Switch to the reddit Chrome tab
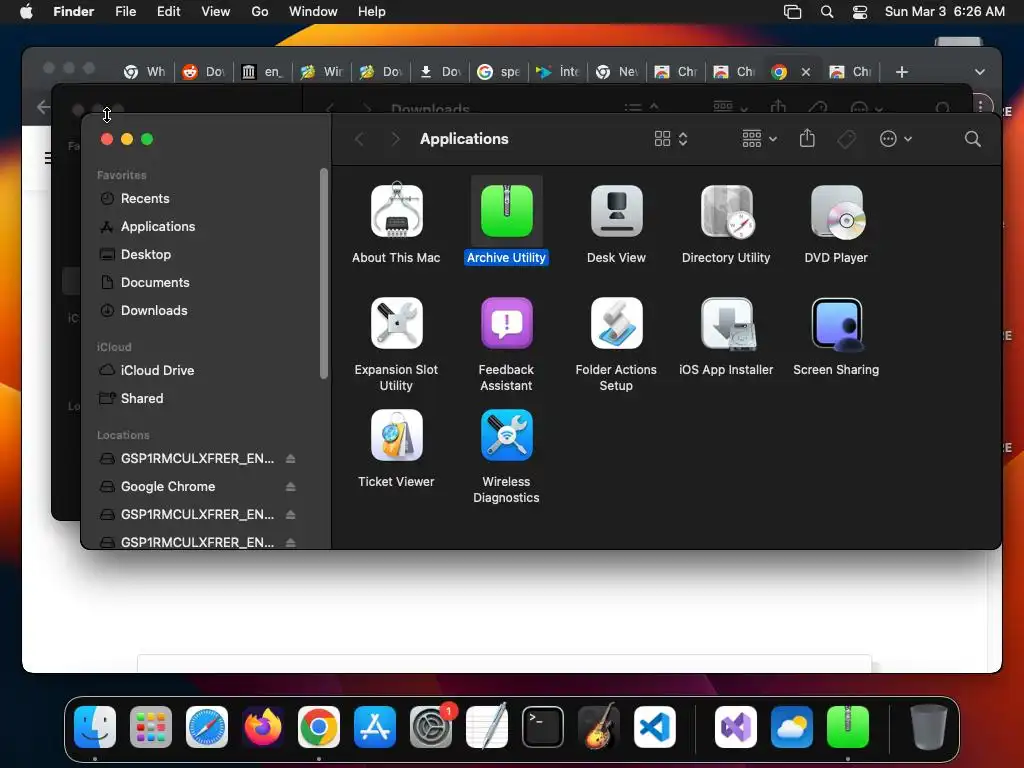 (x=204, y=72)
